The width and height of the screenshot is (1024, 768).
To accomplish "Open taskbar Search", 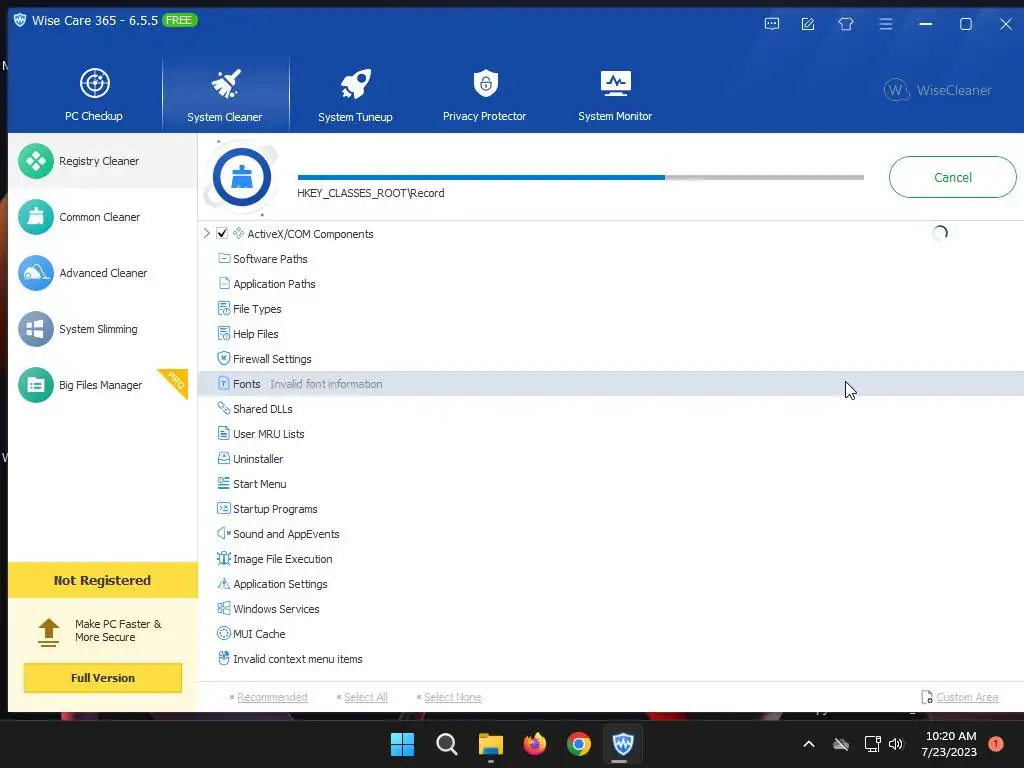I will [x=447, y=744].
